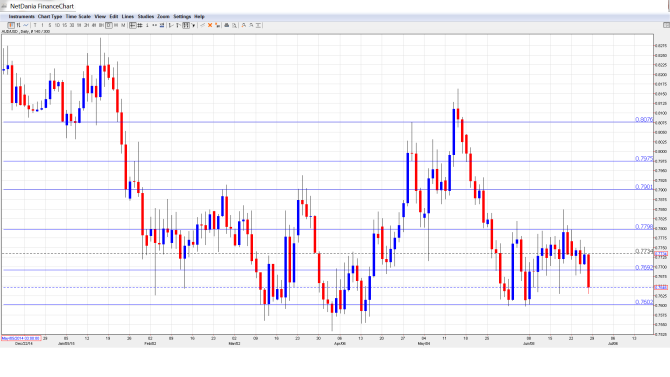The width and height of the screenshot is (670, 377).
Task: Click the 0.7901 horizontal line label
Action: pos(644,187)
